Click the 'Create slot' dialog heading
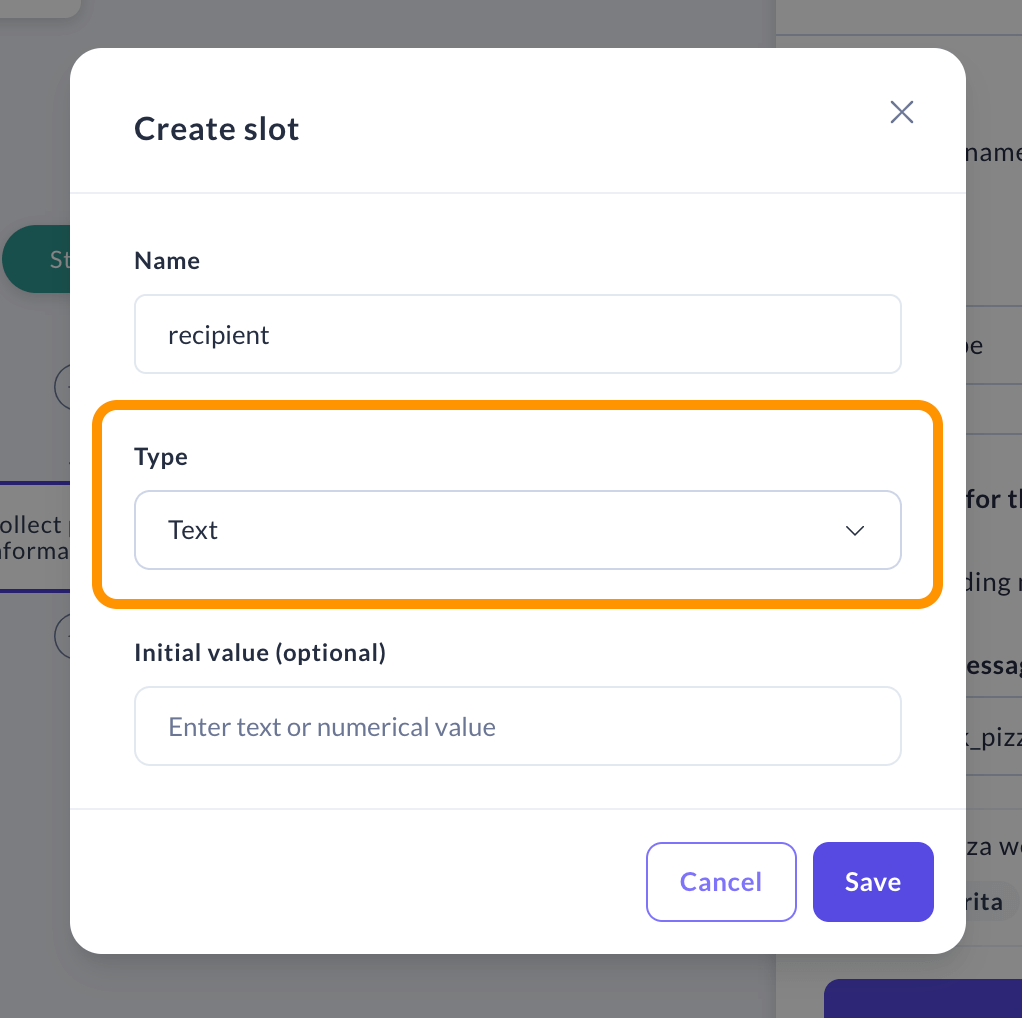The height and width of the screenshot is (1018, 1022). tap(217, 129)
